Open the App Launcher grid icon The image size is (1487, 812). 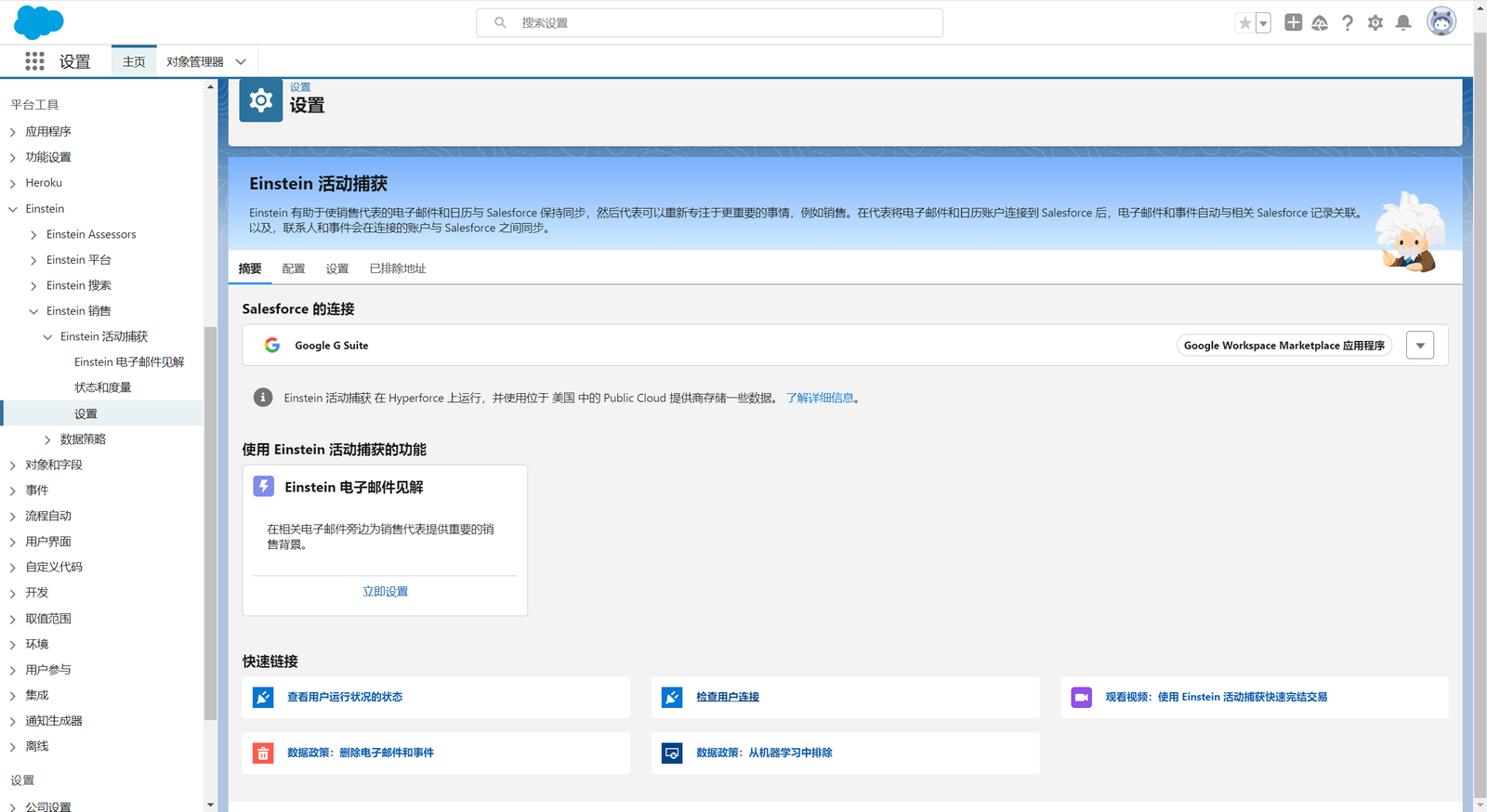click(34, 61)
